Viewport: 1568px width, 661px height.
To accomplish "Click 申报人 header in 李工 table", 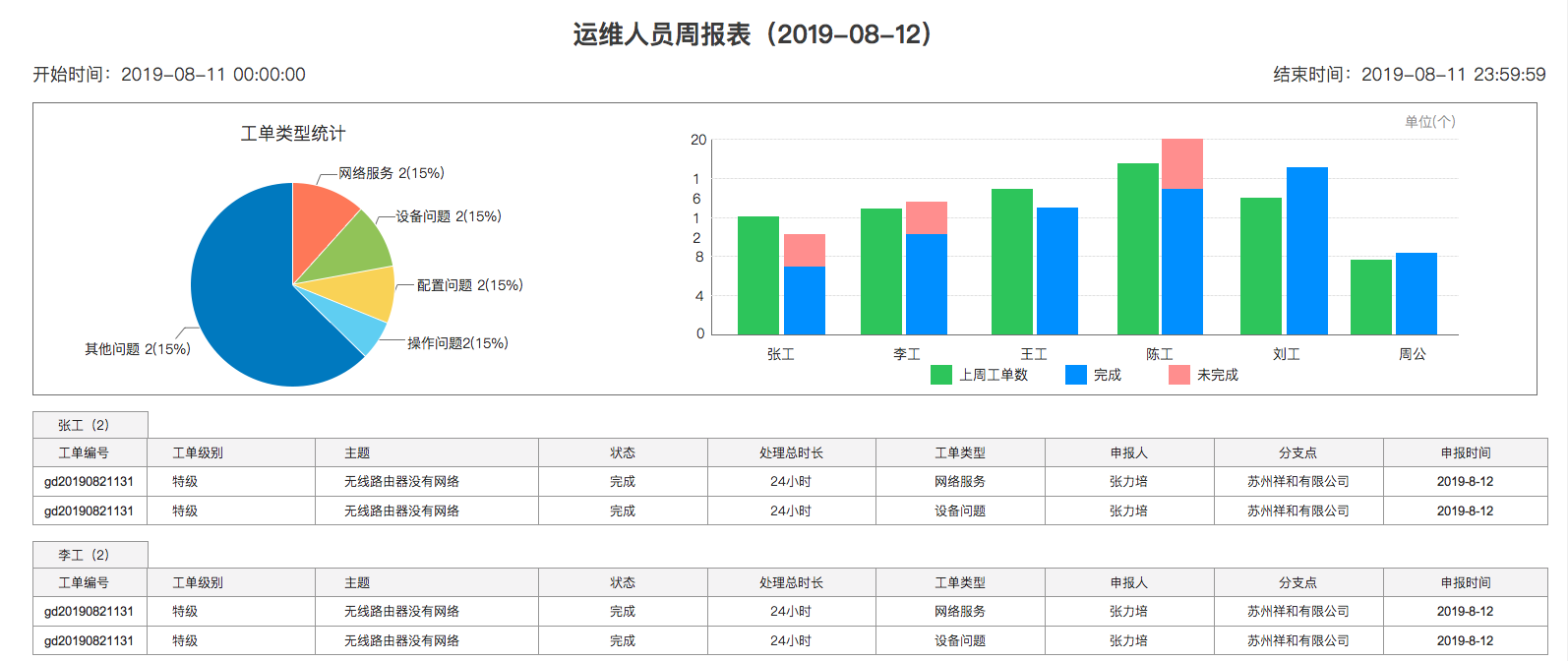I will 1129,583.
